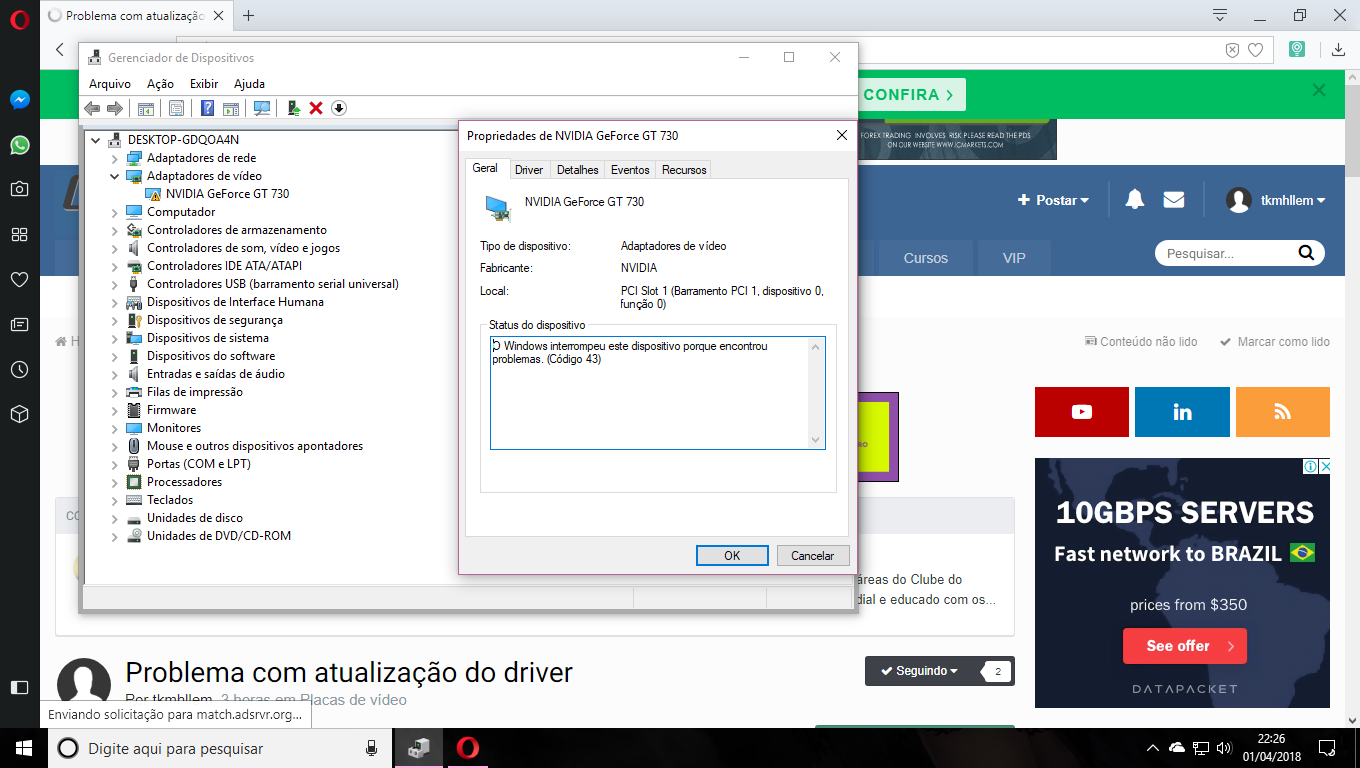Open History clock icon in Opera sidebar

click(x=19, y=369)
